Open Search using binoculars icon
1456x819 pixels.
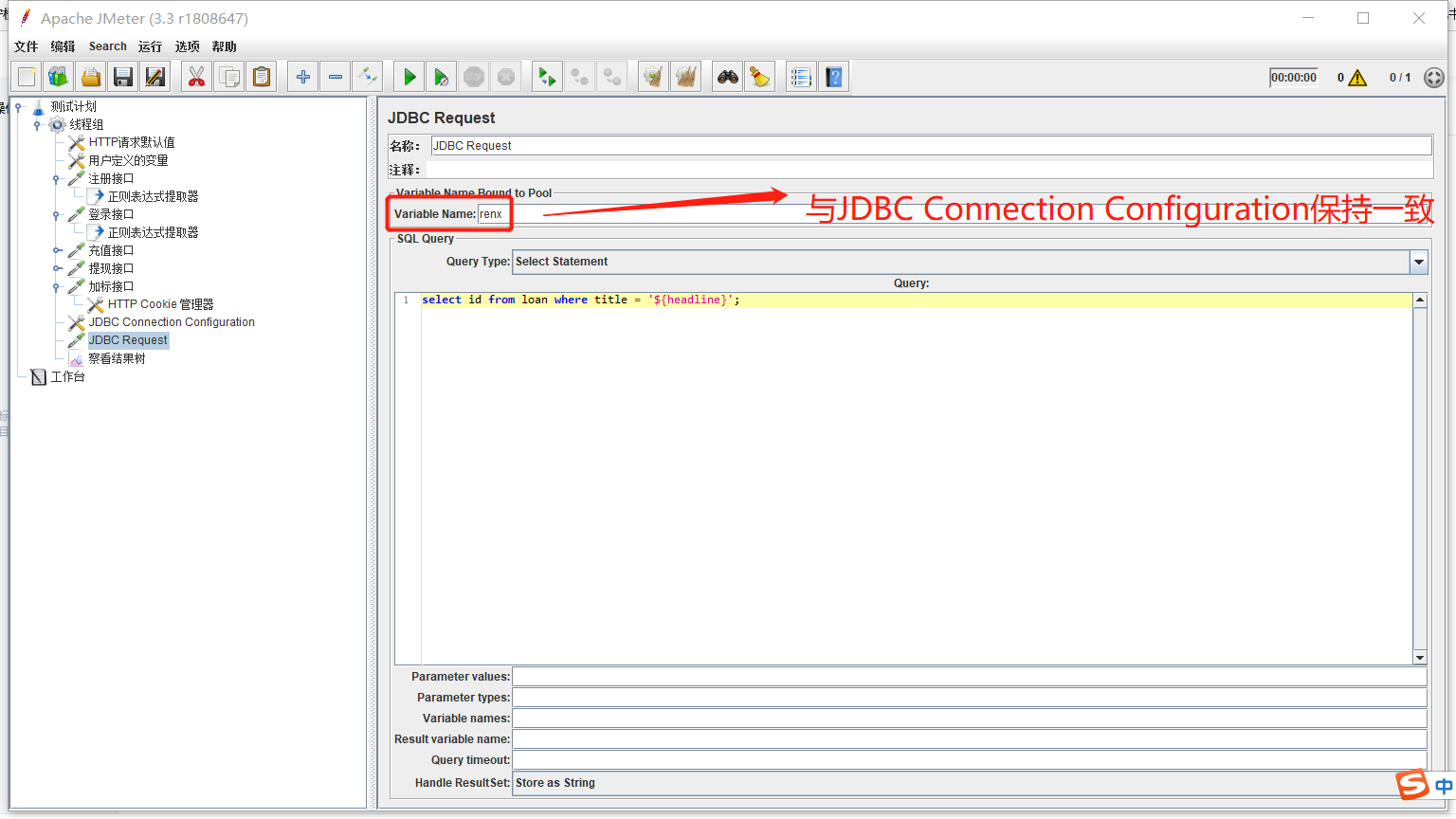click(x=727, y=77)
